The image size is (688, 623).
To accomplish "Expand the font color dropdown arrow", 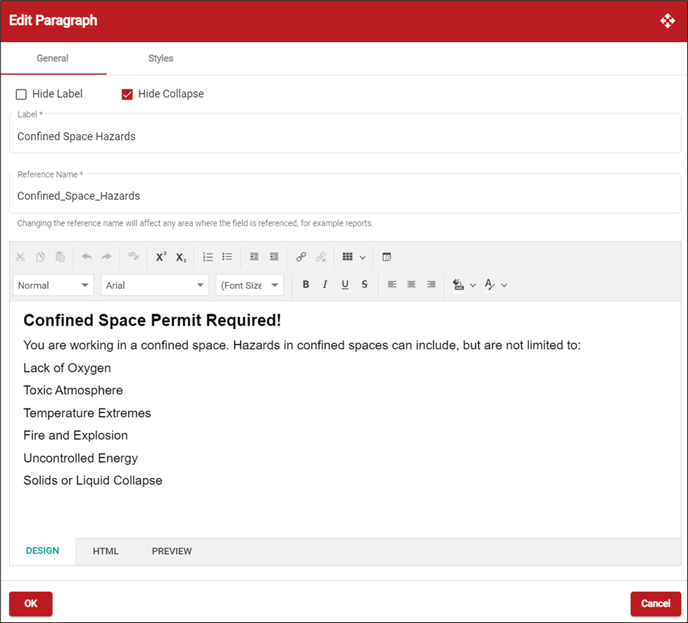I will [x=504, y=285].
